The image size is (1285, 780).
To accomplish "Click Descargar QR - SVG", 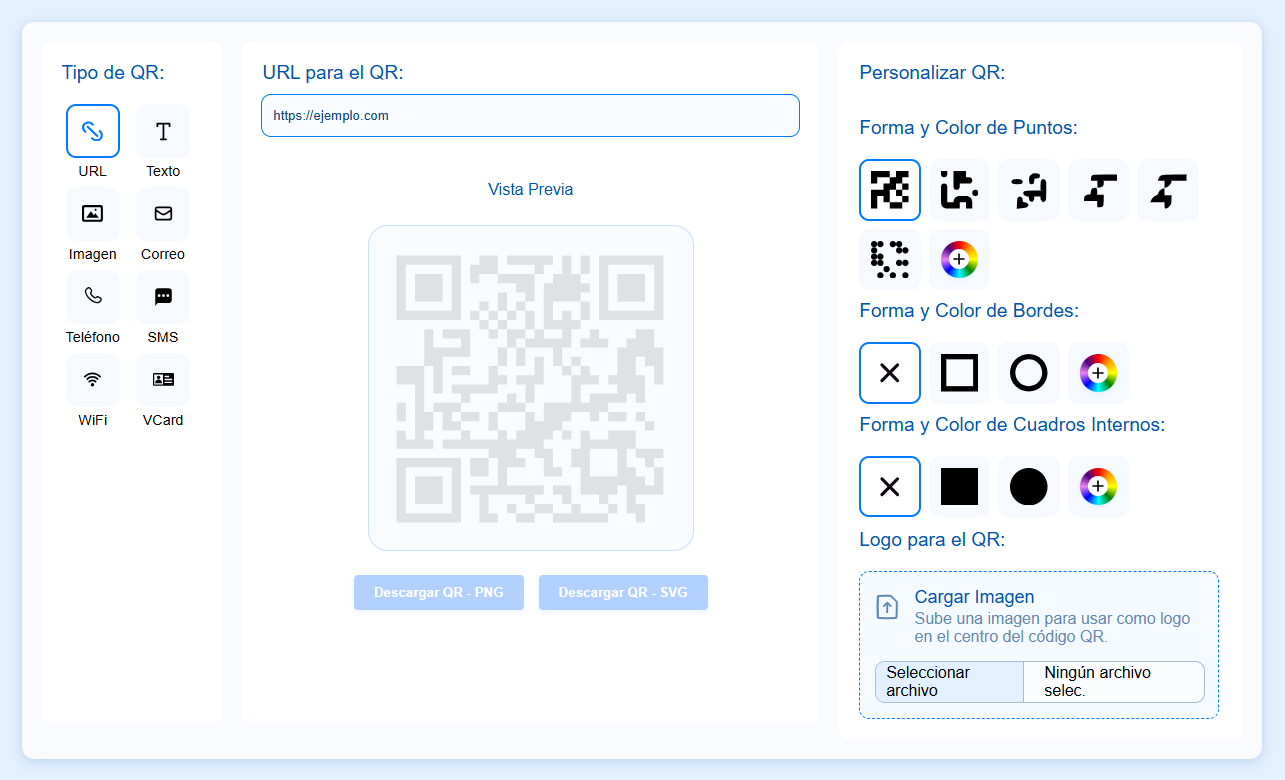I will 623,592.
